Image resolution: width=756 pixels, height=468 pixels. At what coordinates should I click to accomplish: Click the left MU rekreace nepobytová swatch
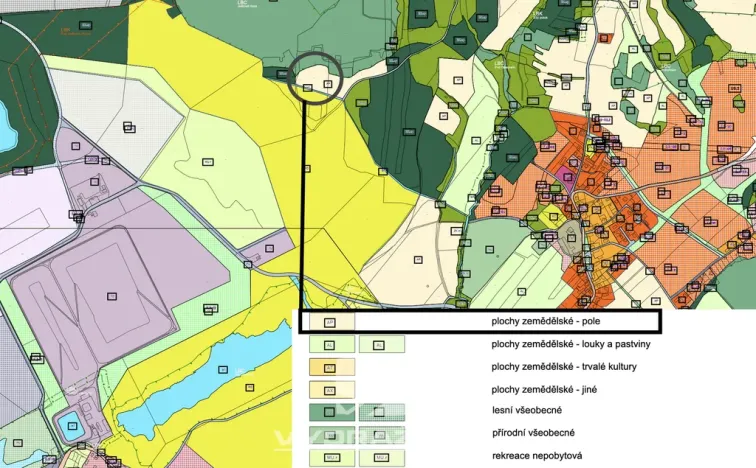332,457
